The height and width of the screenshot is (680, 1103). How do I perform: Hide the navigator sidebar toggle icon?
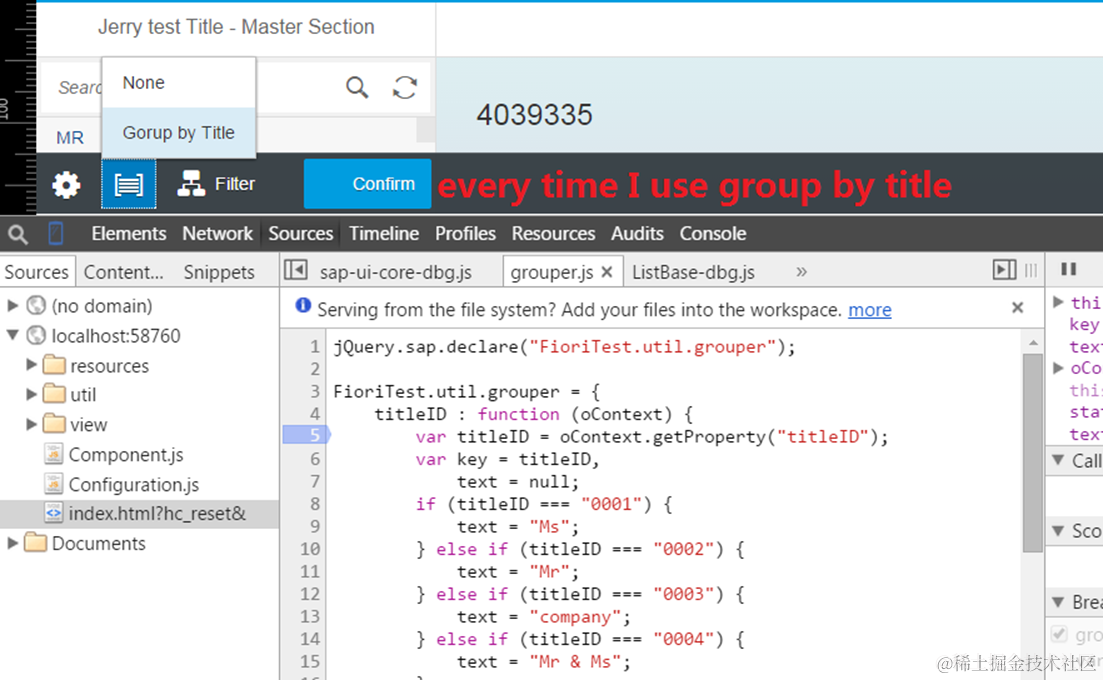[296, 270]
